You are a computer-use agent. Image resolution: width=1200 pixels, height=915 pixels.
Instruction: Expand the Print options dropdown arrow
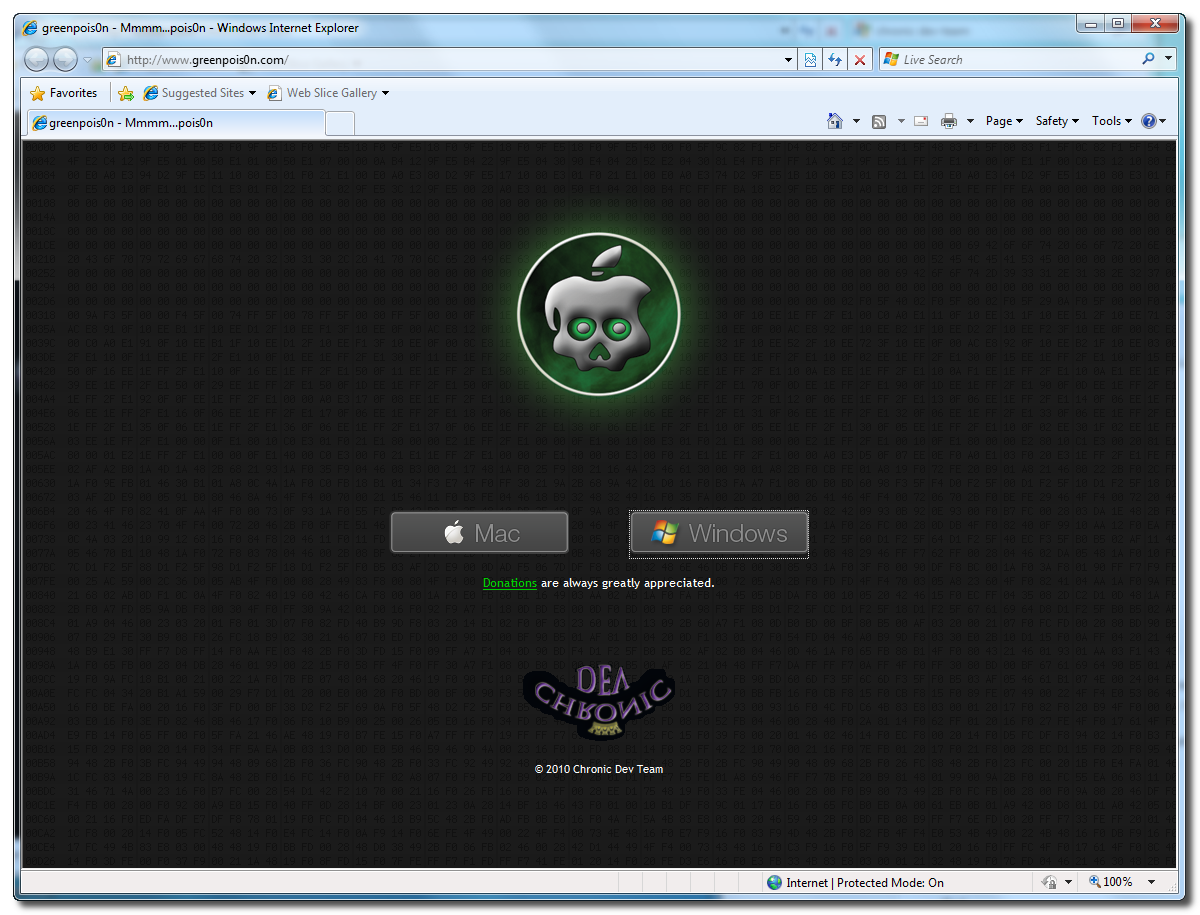970,122
